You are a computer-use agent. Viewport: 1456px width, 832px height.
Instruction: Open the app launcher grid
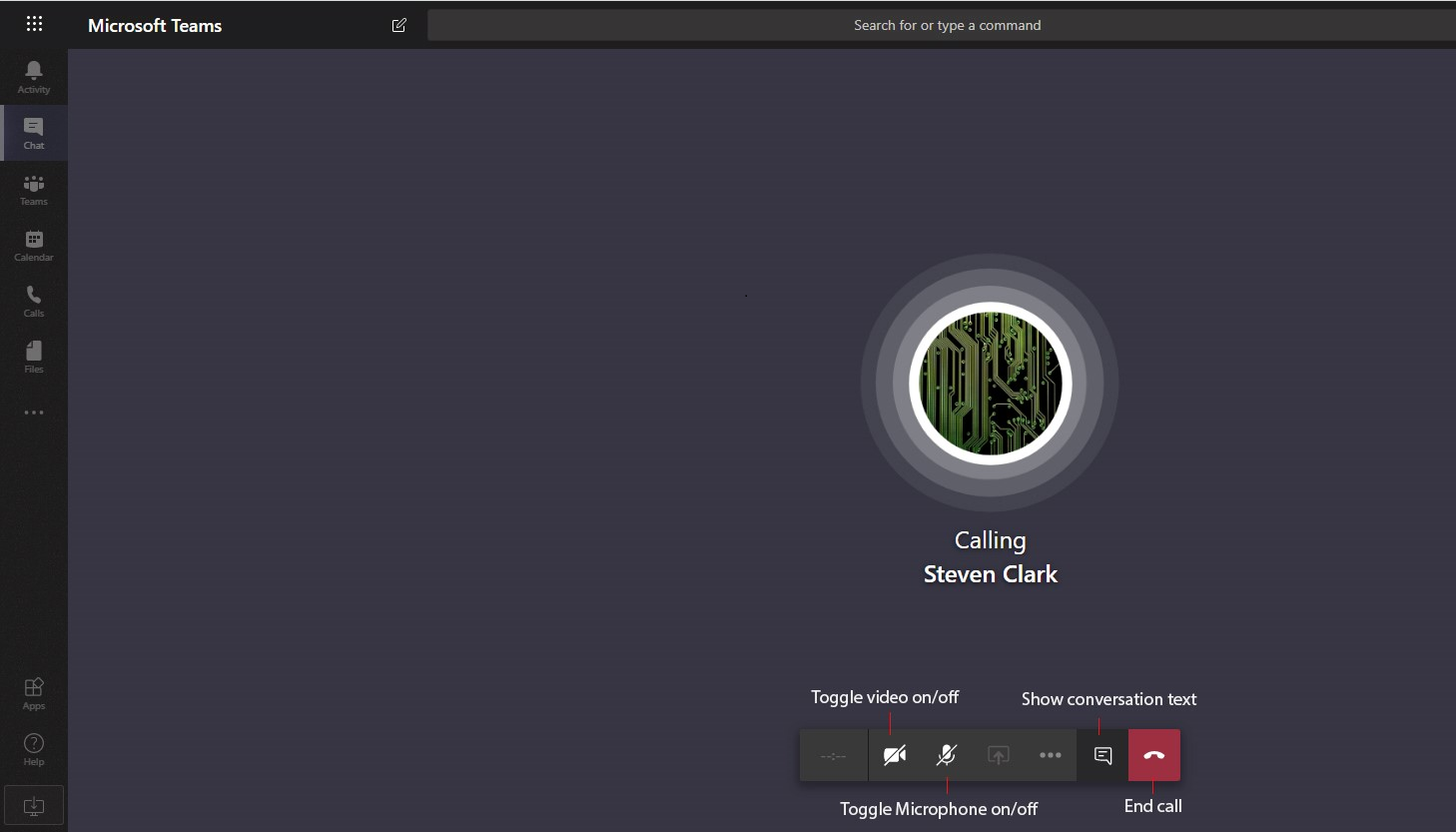click(x=34, y=24)
